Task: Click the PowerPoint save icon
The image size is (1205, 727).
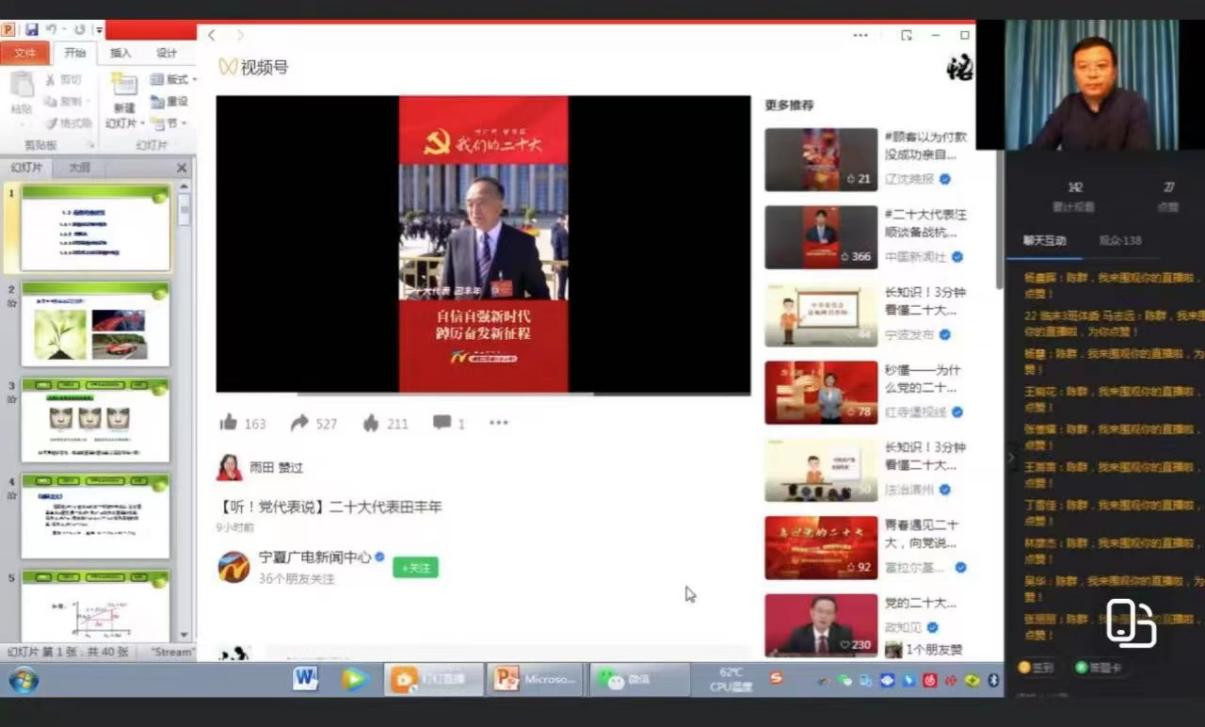Action: tap(32, 30)
